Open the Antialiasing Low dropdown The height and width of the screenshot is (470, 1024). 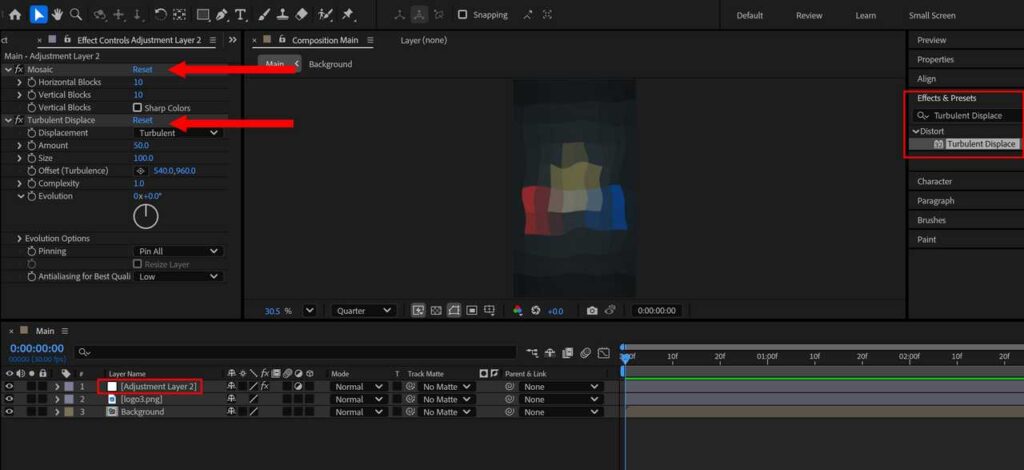(x=178, y=277)
